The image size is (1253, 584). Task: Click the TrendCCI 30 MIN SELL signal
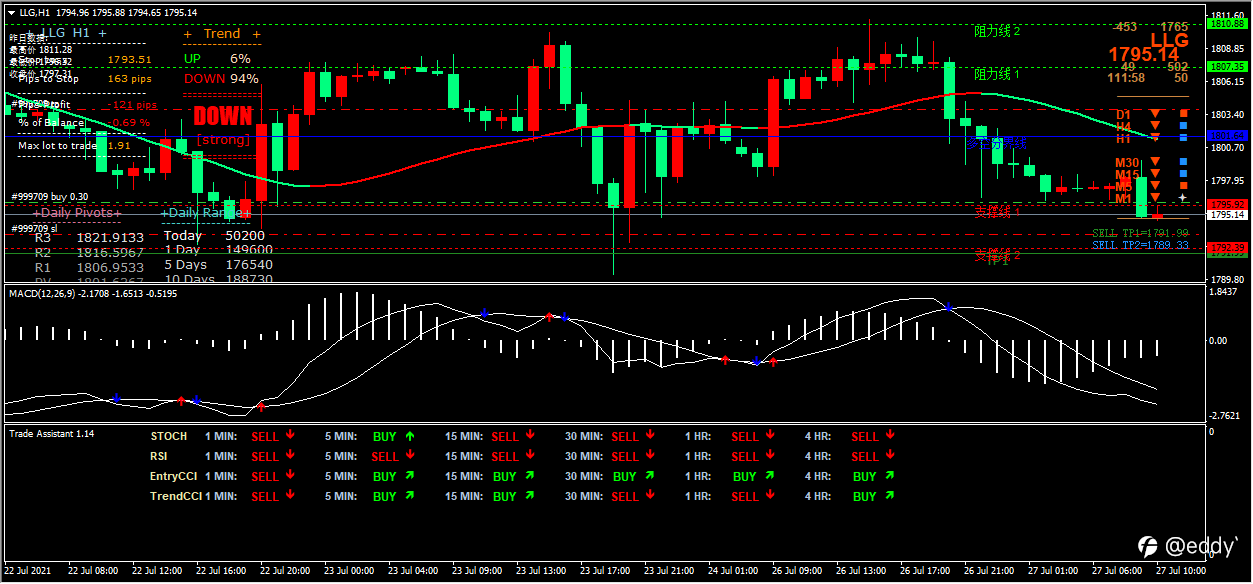pyautogui.click(x=625, y=496)
